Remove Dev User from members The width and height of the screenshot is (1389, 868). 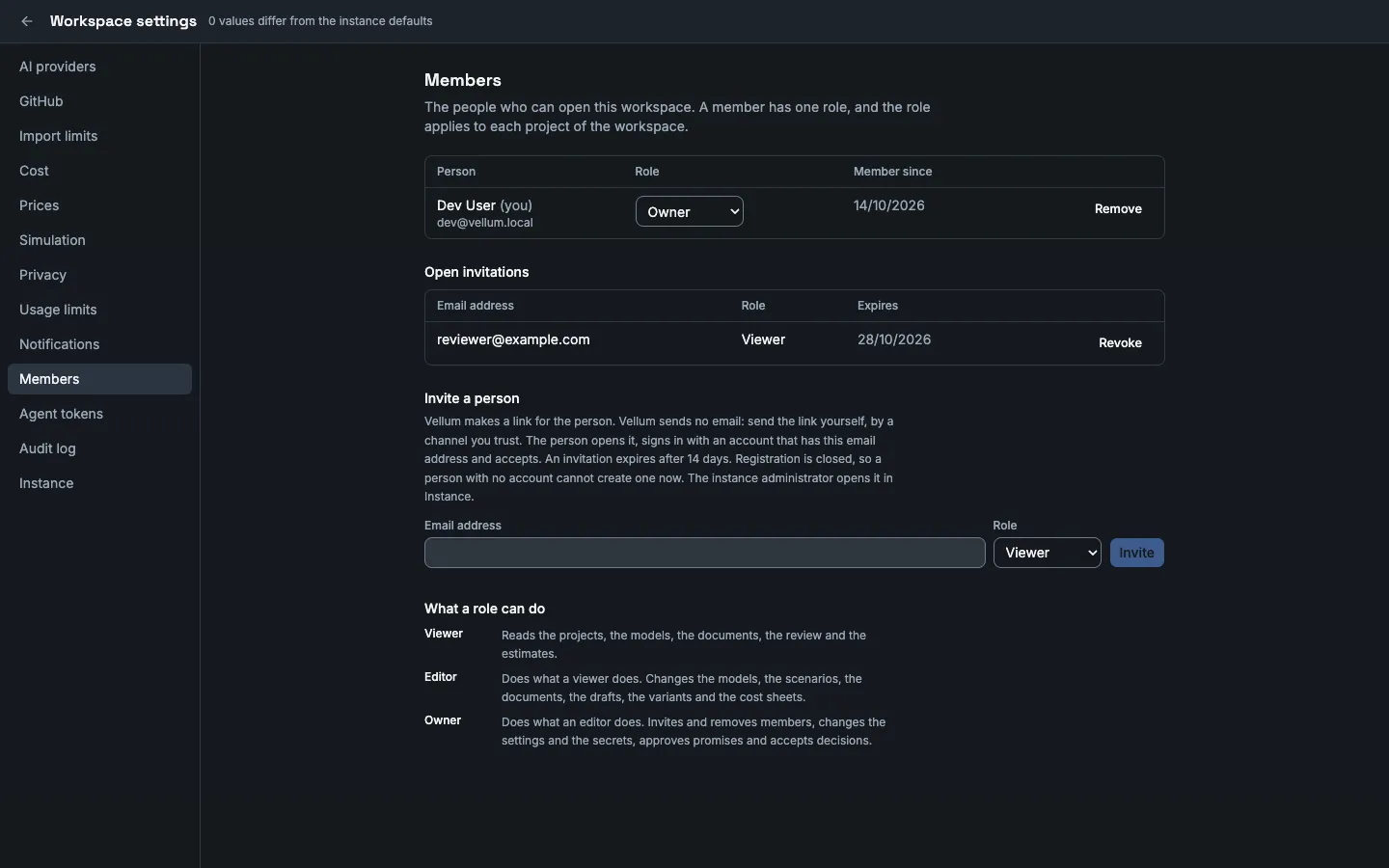[1118, 208]
